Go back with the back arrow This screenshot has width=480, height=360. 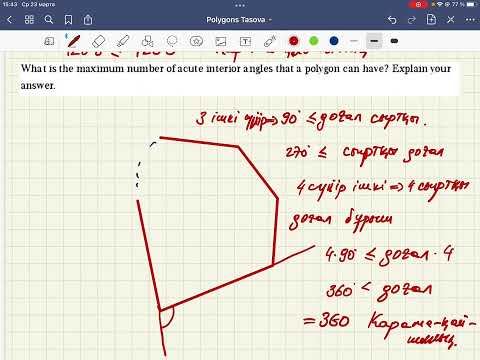[x=10, y=20]
